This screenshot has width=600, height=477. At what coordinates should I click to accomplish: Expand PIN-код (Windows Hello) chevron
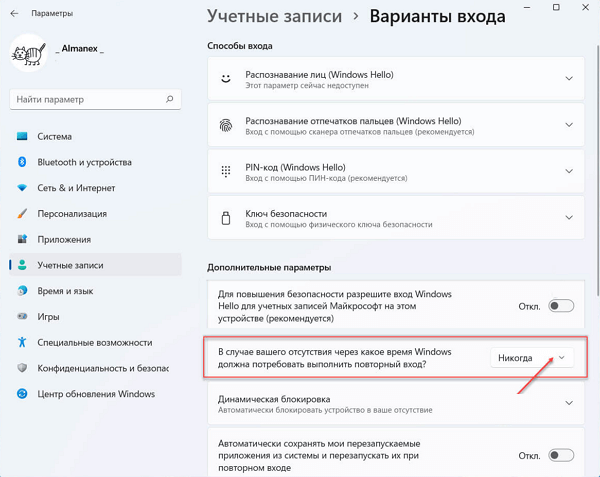click(569, 171)
